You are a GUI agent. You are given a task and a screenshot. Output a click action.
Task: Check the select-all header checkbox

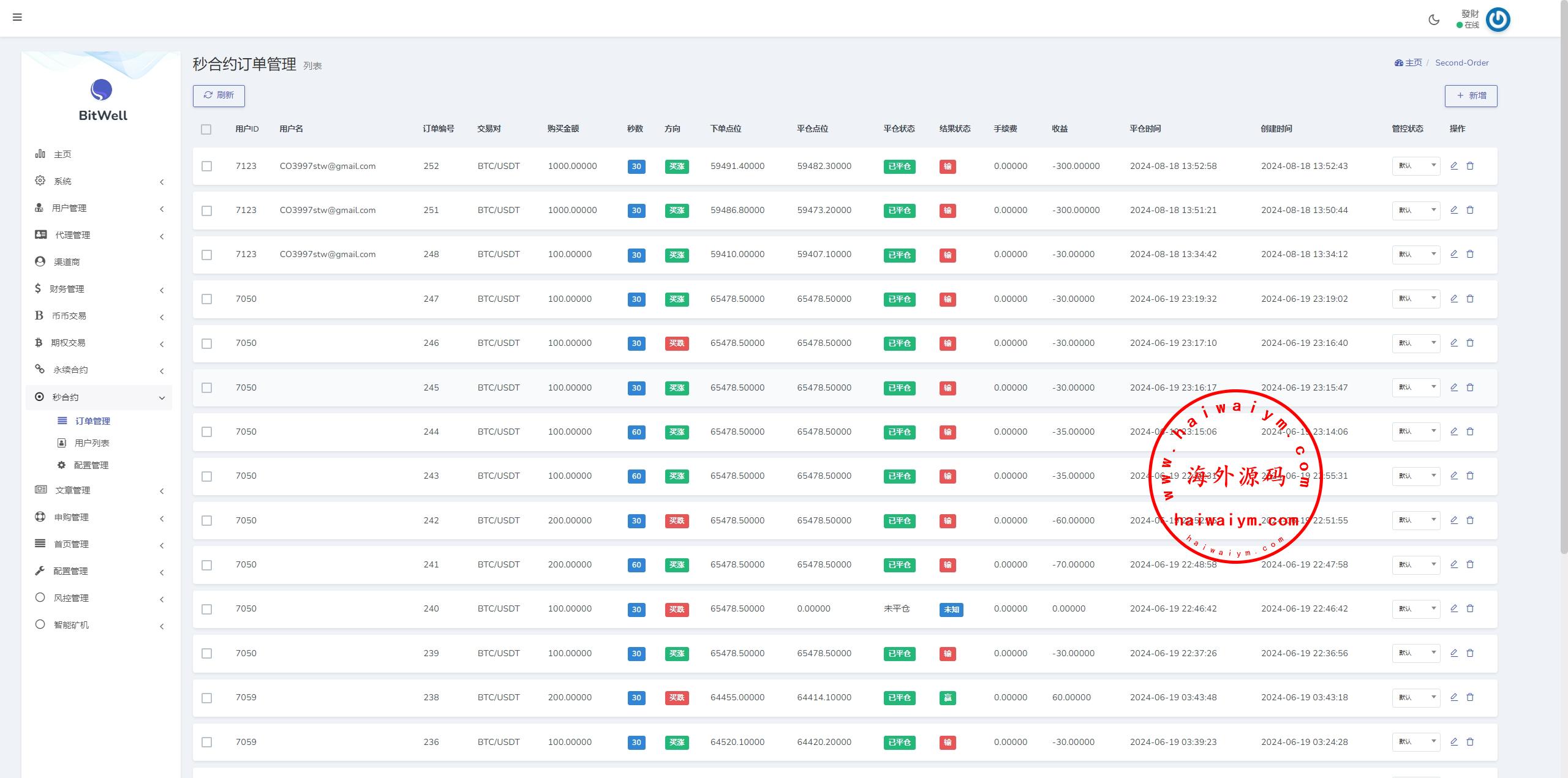(206, 129)
